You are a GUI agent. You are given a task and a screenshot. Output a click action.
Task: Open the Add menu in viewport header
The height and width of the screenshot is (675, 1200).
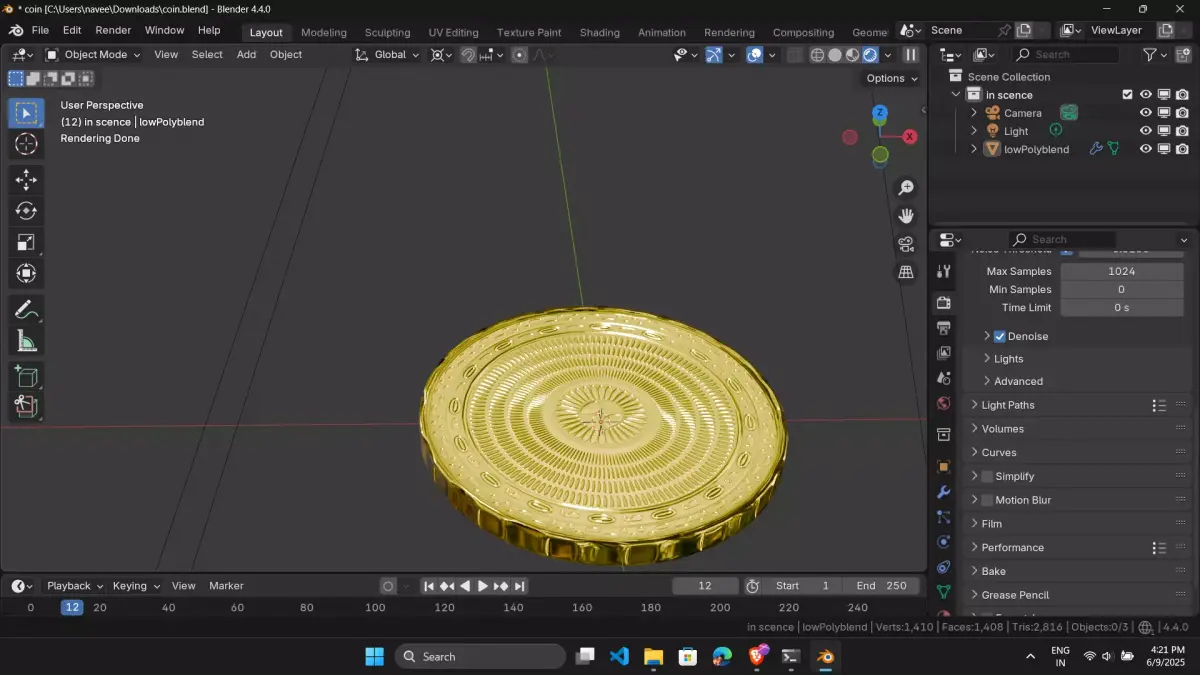click(246, 55)
